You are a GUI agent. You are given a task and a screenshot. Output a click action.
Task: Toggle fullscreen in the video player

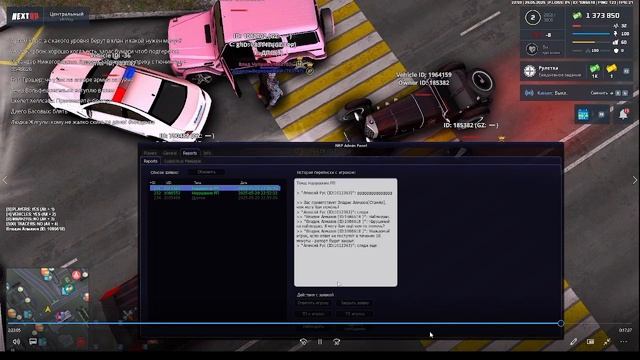point(607,341)
